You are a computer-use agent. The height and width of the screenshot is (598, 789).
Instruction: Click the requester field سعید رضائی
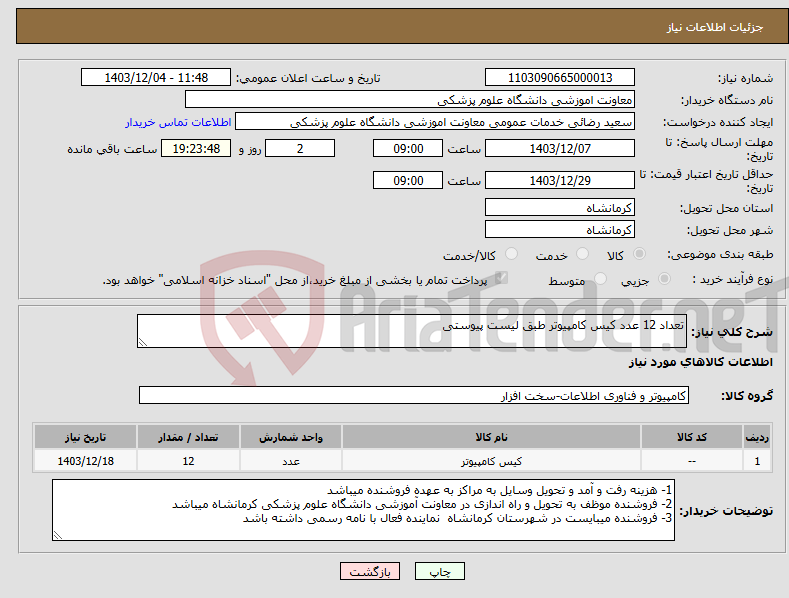pos(435,122)
